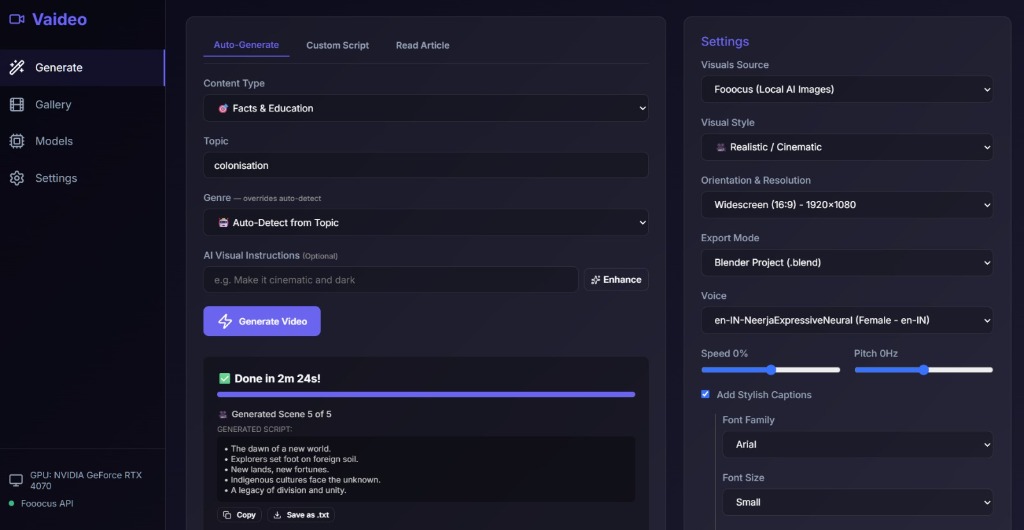Click the Copy script button
This screenshot has height=530, width=1024.
tap(240, 515)
